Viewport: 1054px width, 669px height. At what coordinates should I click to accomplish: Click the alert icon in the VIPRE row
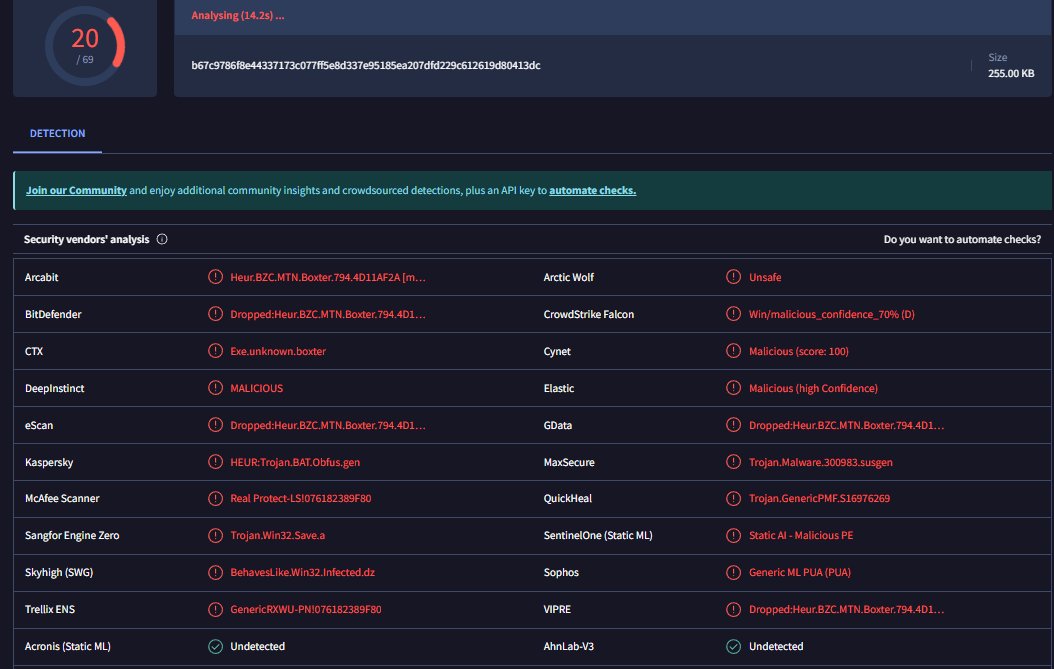[733, 609]
